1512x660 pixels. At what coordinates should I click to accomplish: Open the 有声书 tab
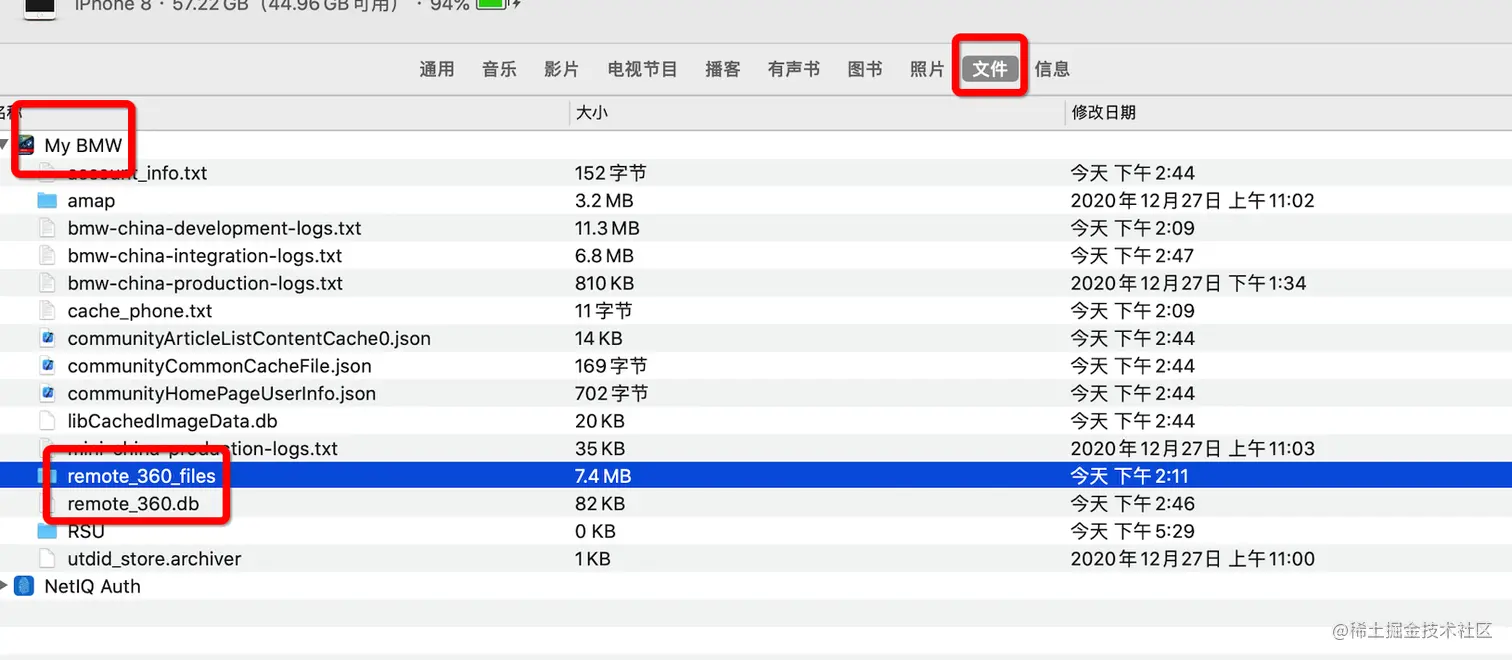tap(794, 69)
